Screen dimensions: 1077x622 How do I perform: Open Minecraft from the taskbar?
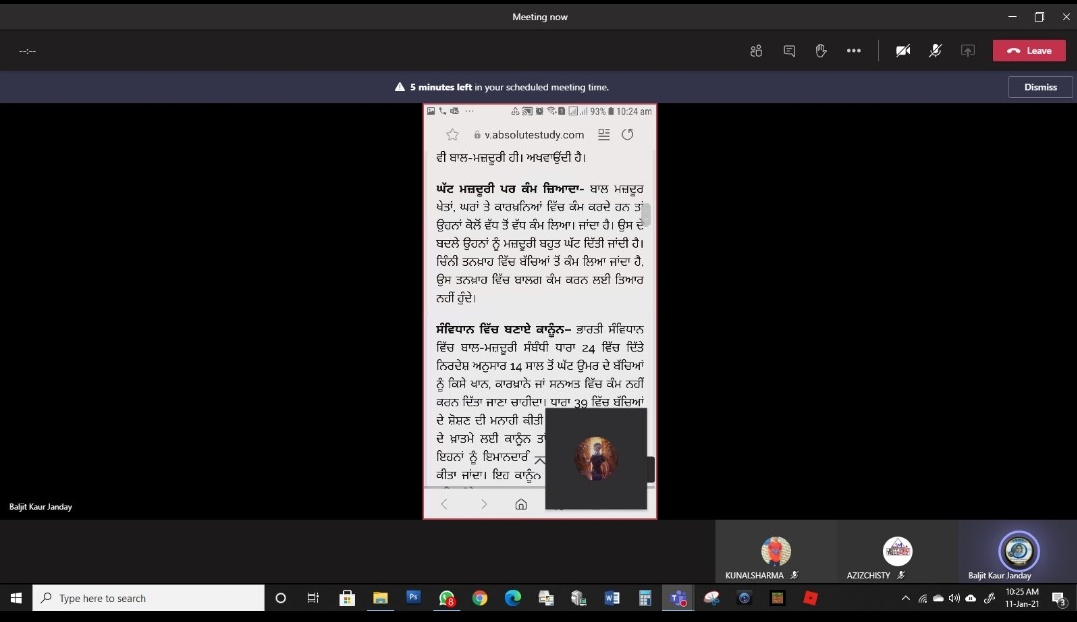777,598
